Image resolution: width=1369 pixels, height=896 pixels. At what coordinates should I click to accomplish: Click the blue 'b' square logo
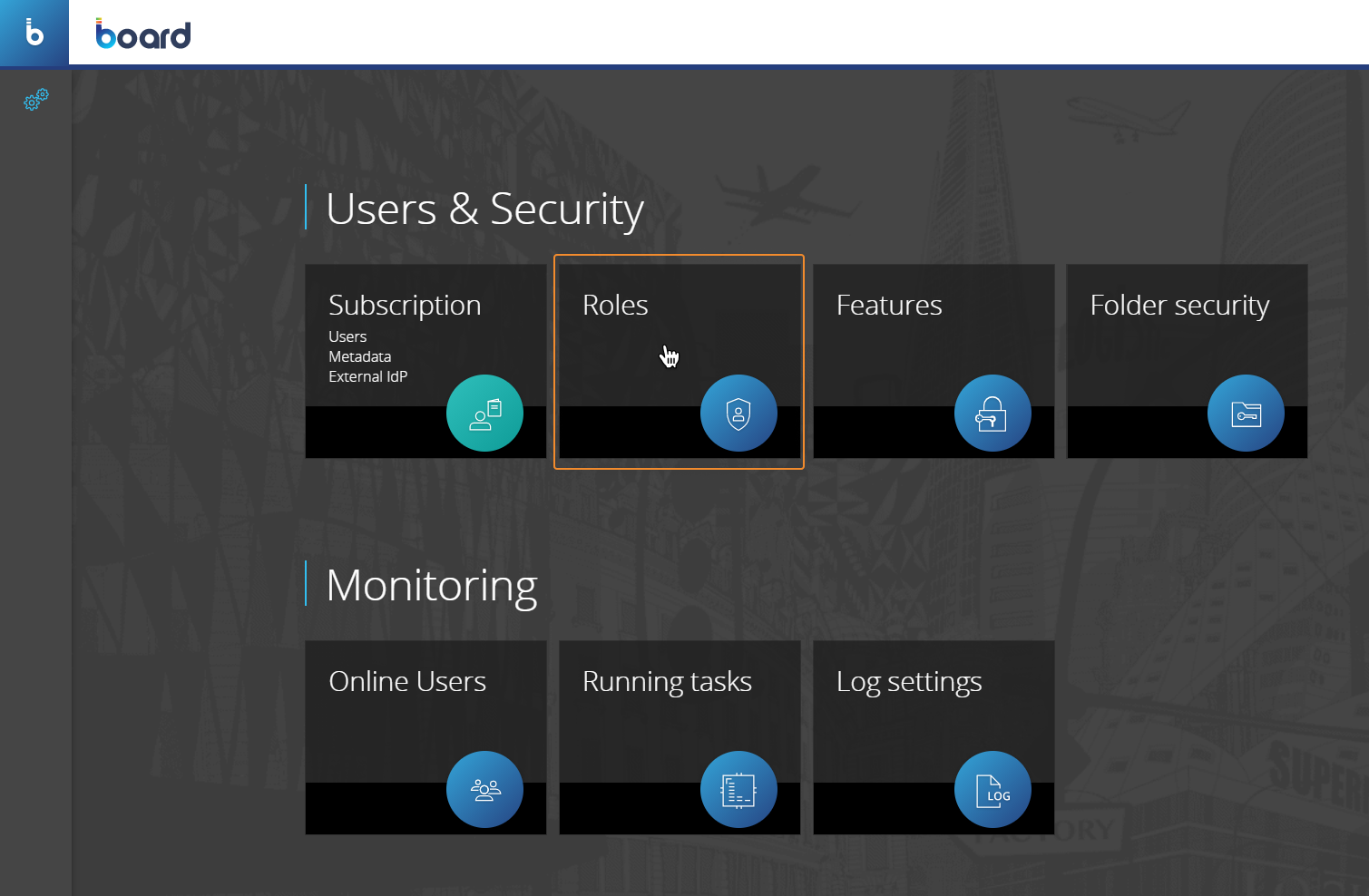[34, 33]
